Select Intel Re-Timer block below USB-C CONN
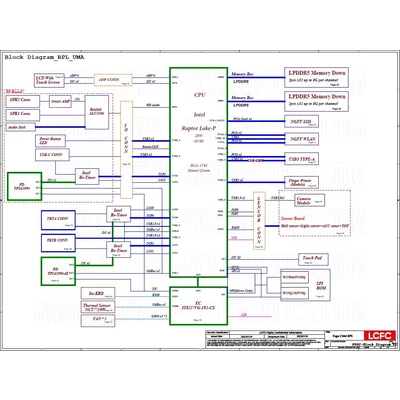This screenshot has height=400, width=400. click(x=87, y=176)
